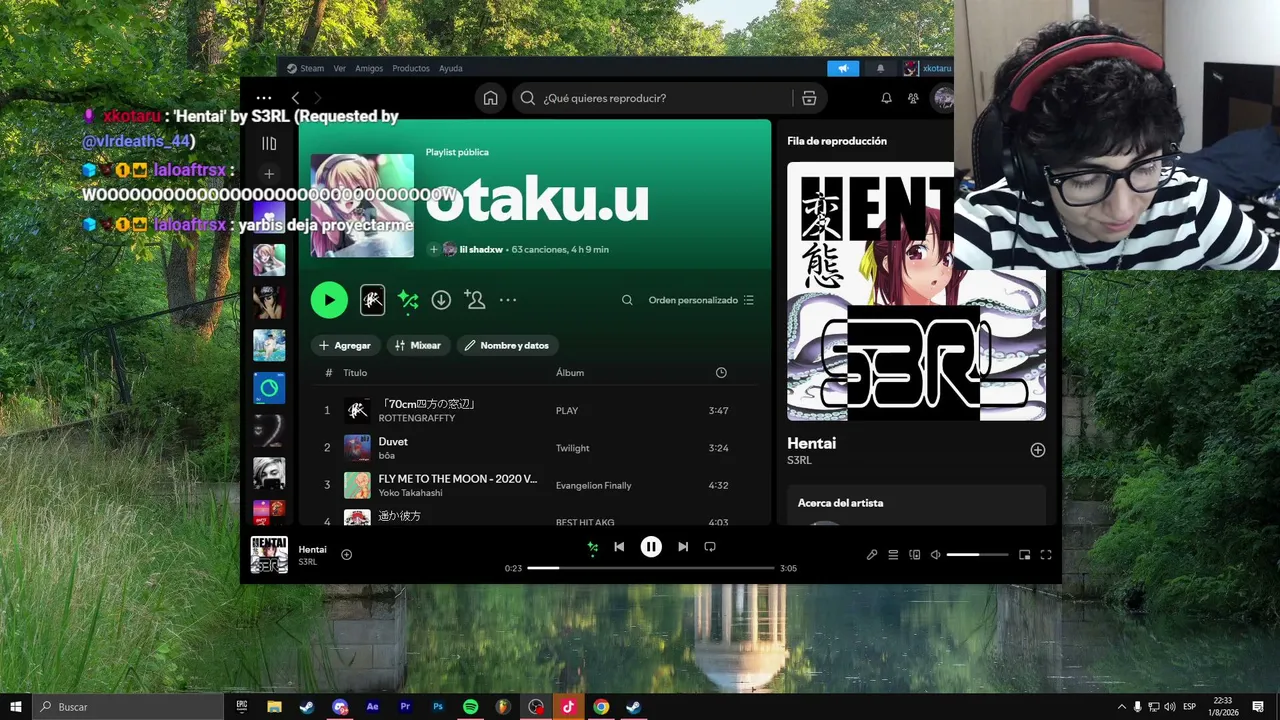Toggle repeat in player bar
1280x720 pixels.
(710, 547)
